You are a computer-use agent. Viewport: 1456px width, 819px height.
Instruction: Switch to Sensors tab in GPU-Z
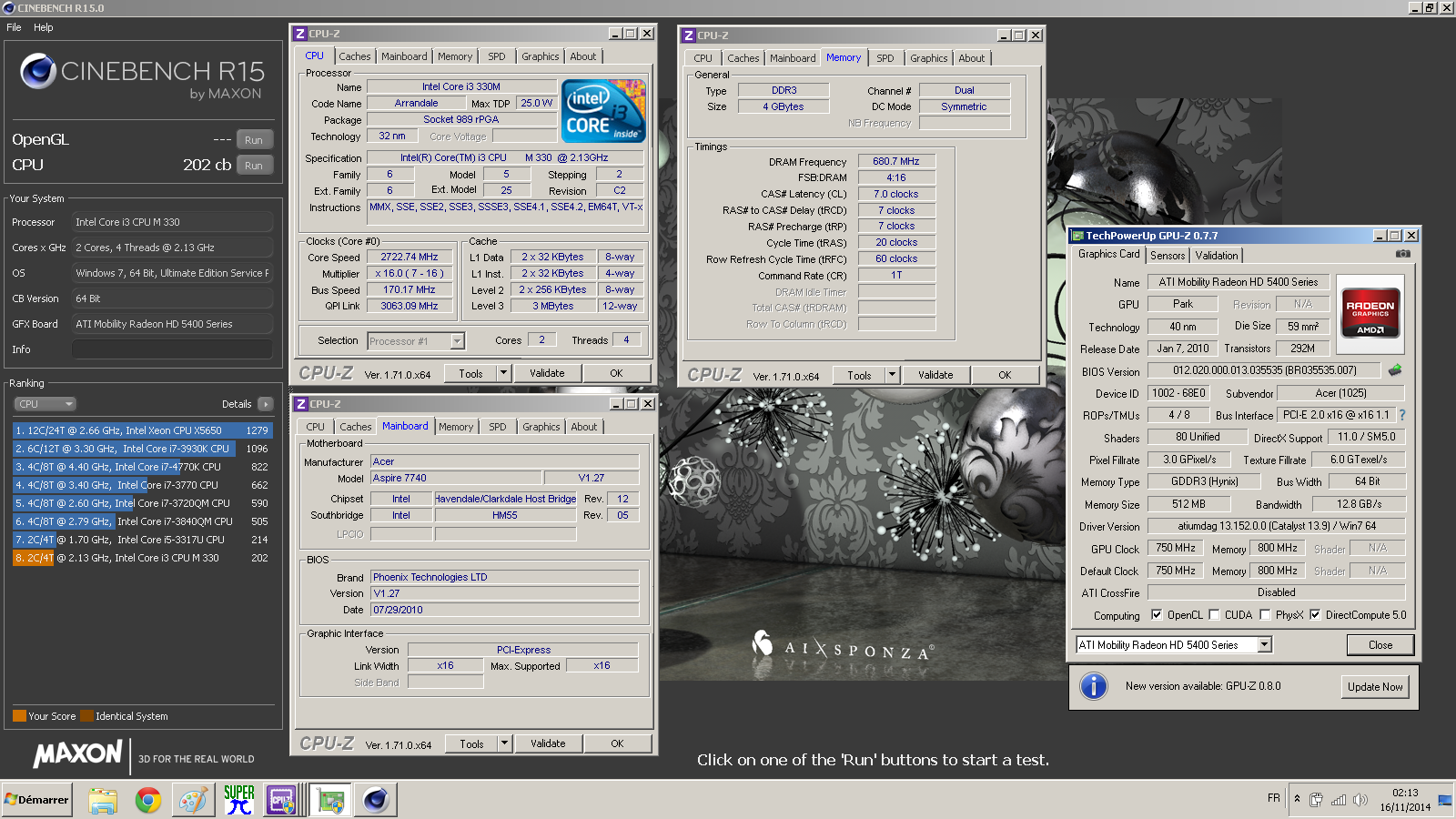(1168, 256)
